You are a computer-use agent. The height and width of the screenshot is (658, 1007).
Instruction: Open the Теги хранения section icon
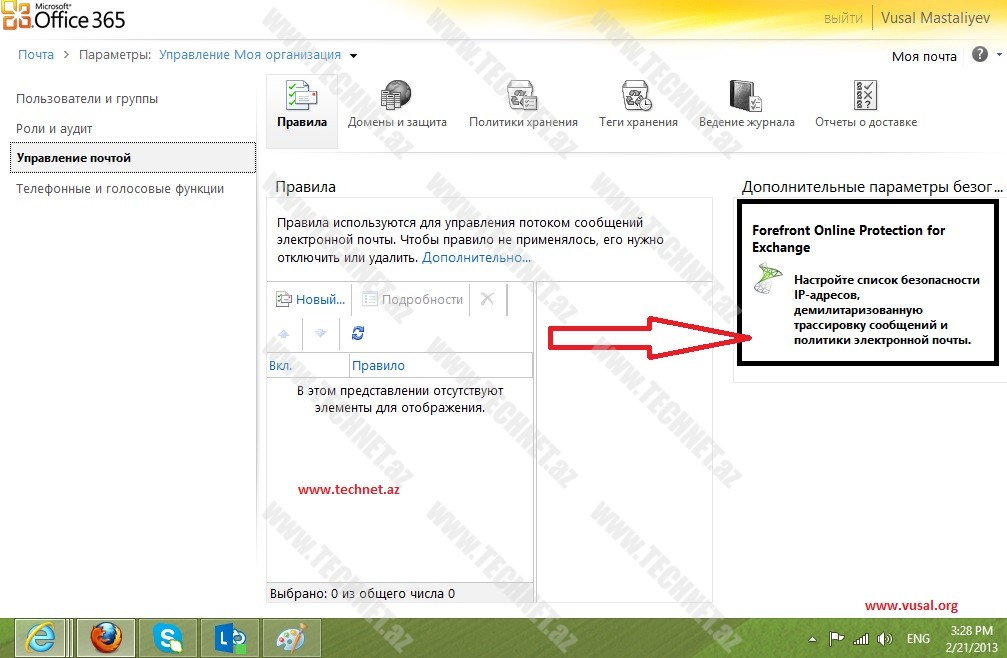coord(637,97)
